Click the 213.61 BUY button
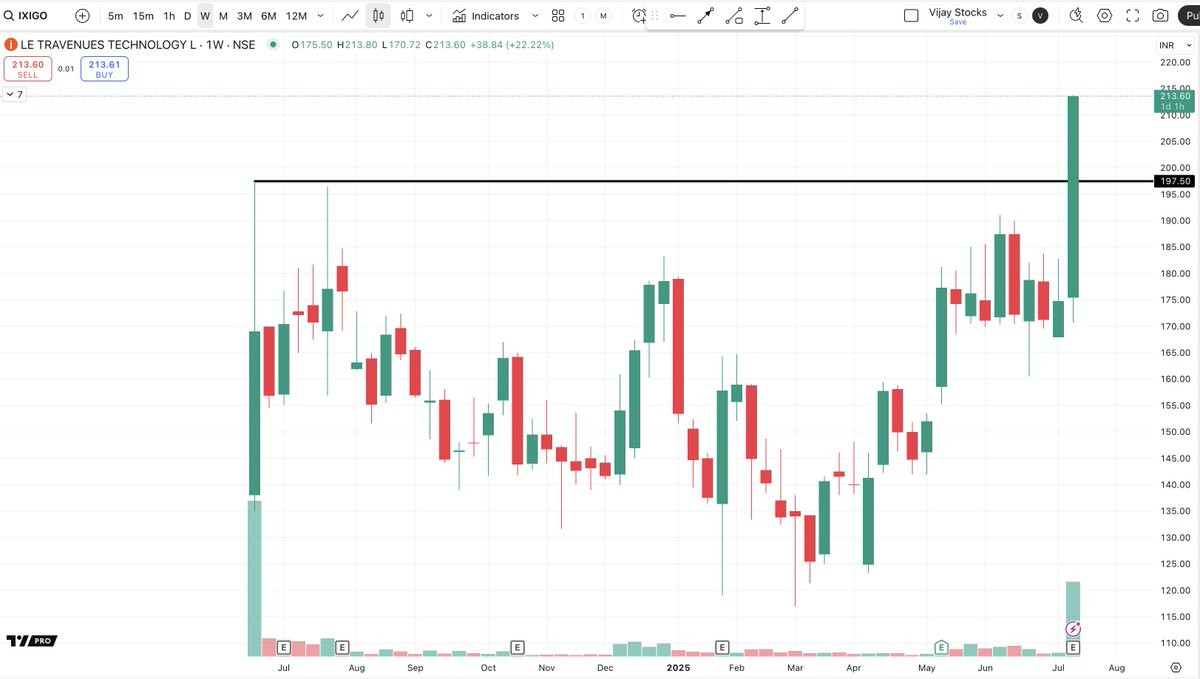This screenshot has height=679, width=1200. coord(104,69)
